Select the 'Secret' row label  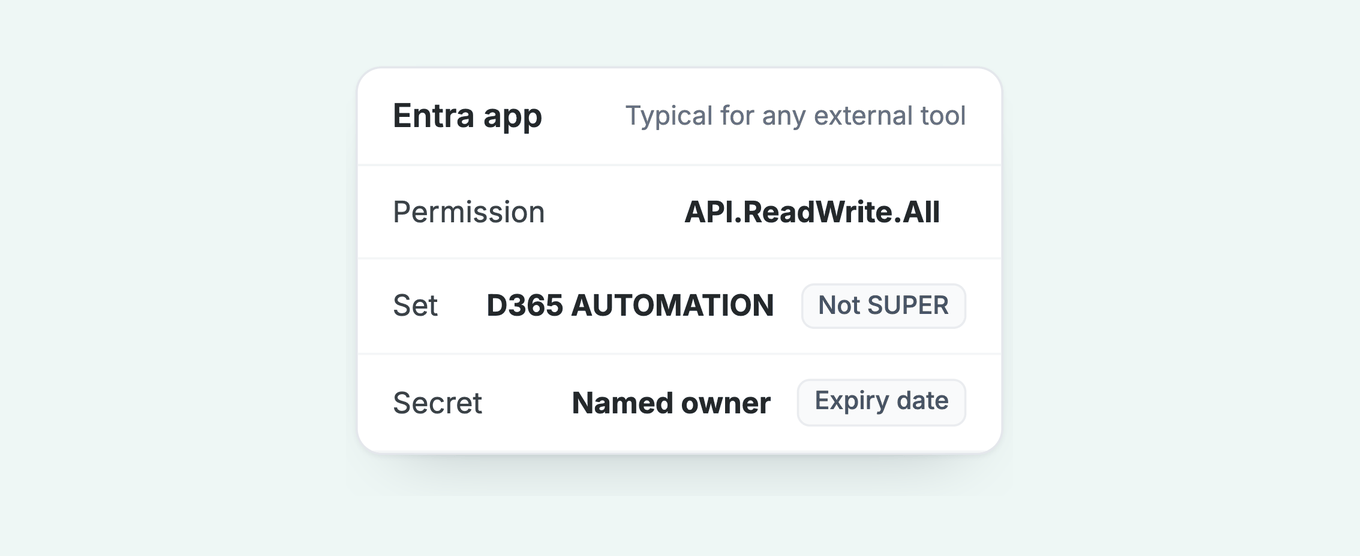438,403
